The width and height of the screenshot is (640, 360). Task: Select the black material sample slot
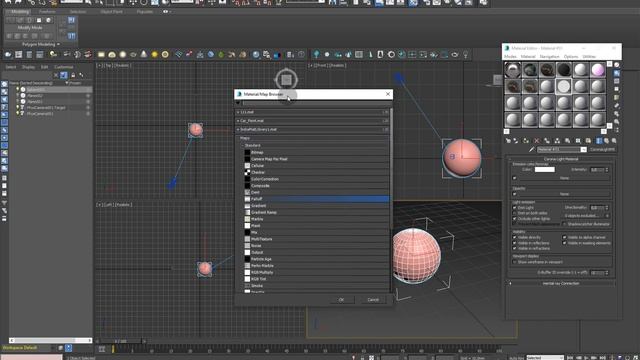(564, 70)
